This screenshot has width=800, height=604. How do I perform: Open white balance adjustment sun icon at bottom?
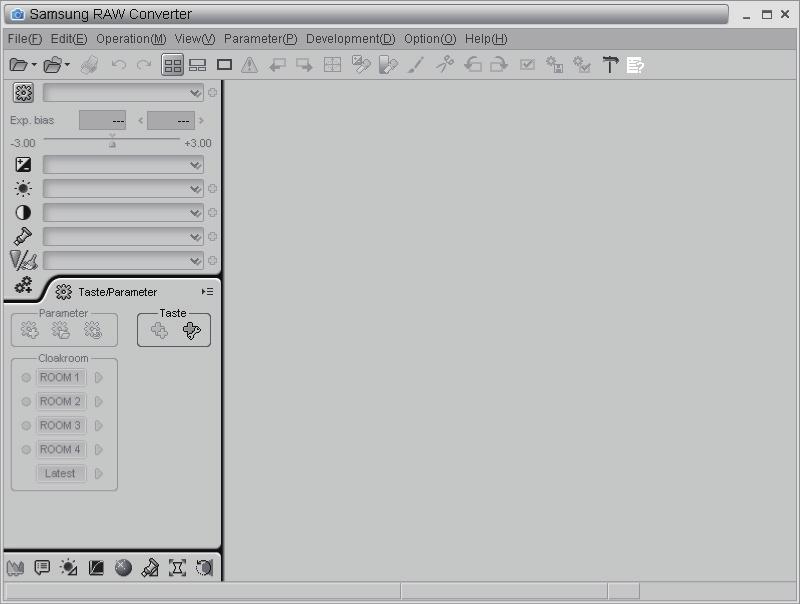[68, 567]
